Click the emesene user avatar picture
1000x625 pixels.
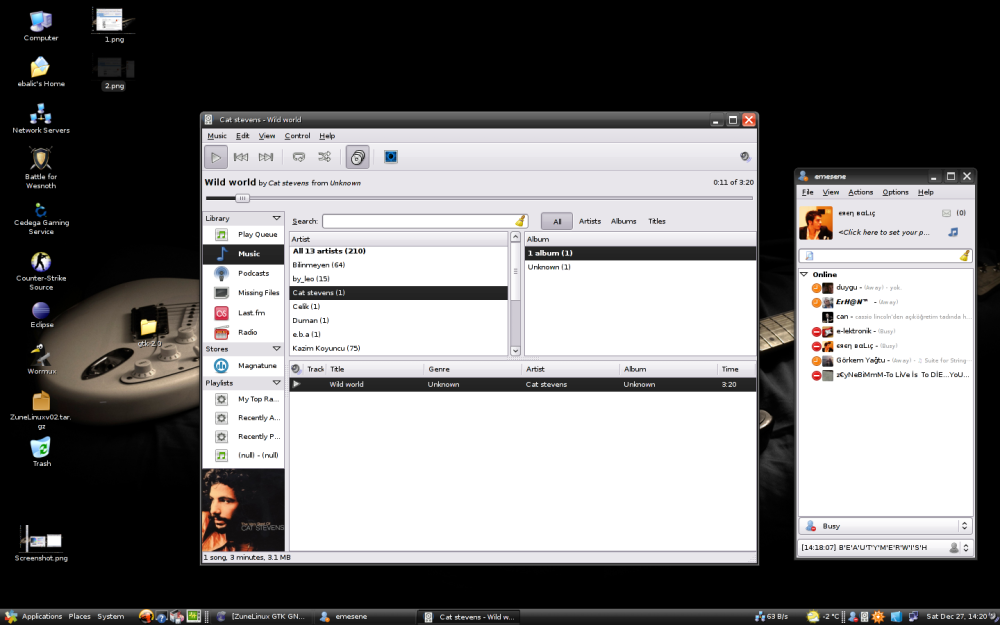click(x=816, y=223)
